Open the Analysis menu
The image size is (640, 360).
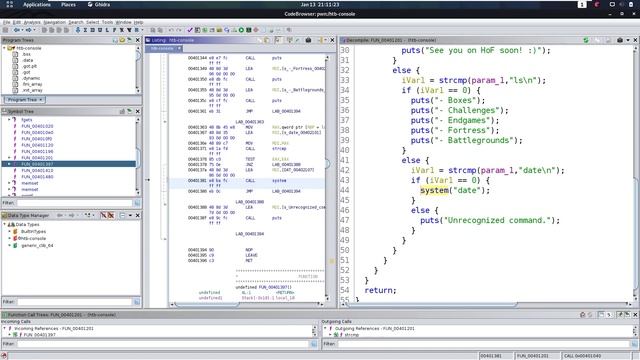click(32, 22)
